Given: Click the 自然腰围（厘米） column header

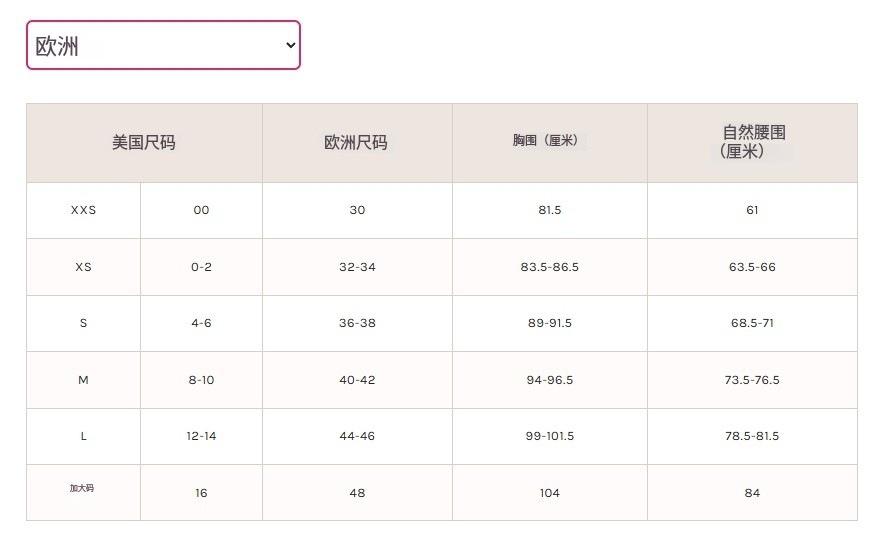Looking at the screenshot, I should point(753,142).
